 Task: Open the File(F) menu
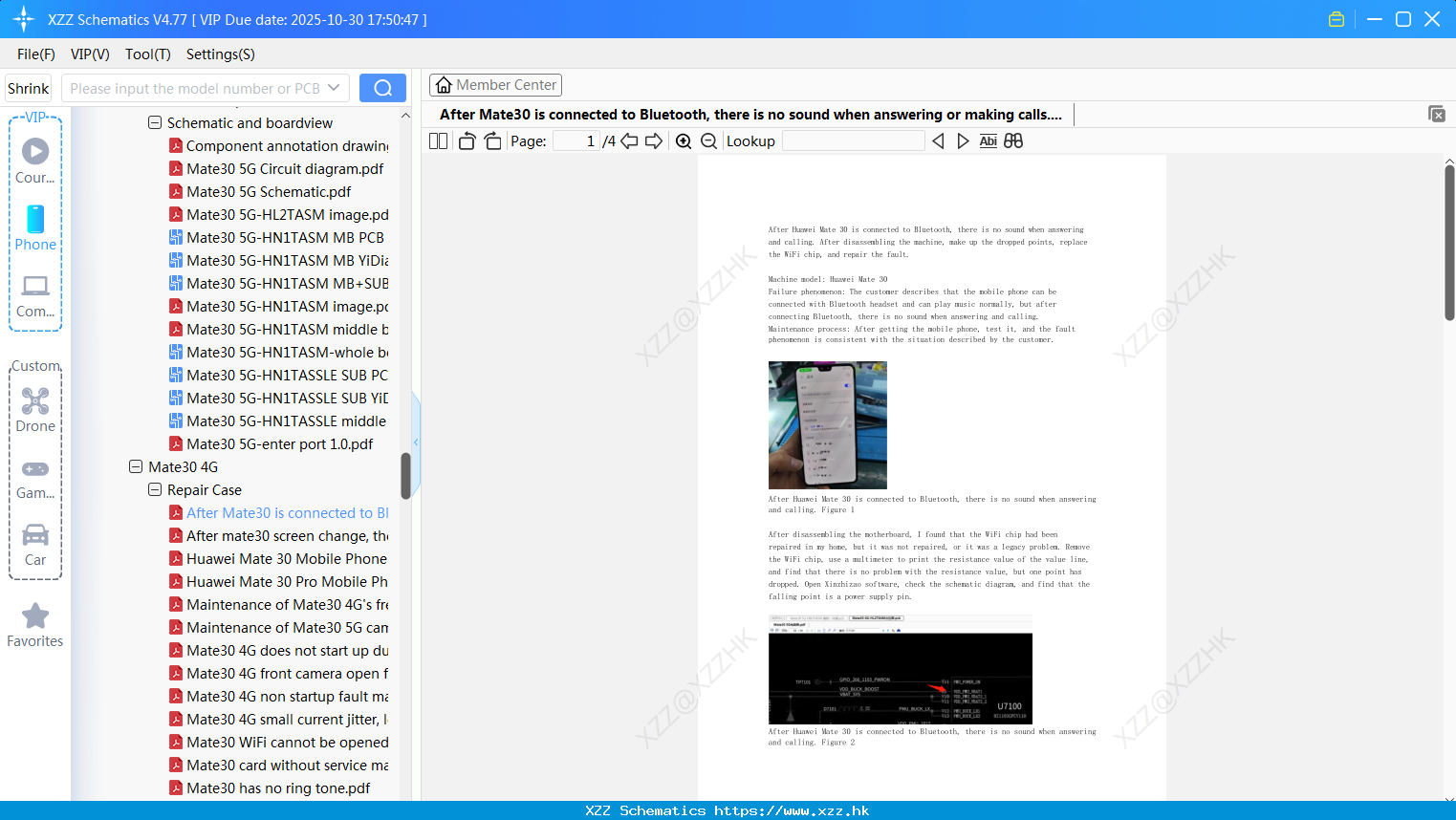pyautogui.click(x=36, y=54)
